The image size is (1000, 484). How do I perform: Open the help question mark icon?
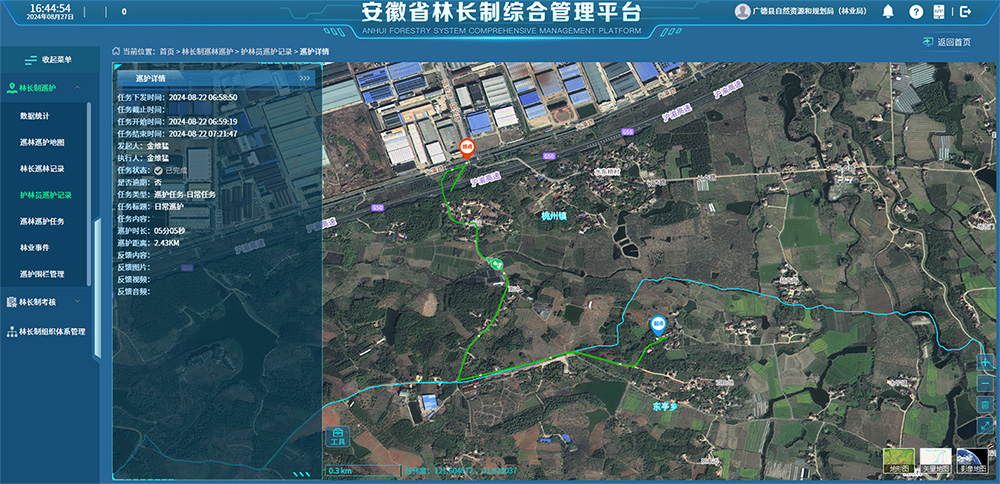coord(916,12)
